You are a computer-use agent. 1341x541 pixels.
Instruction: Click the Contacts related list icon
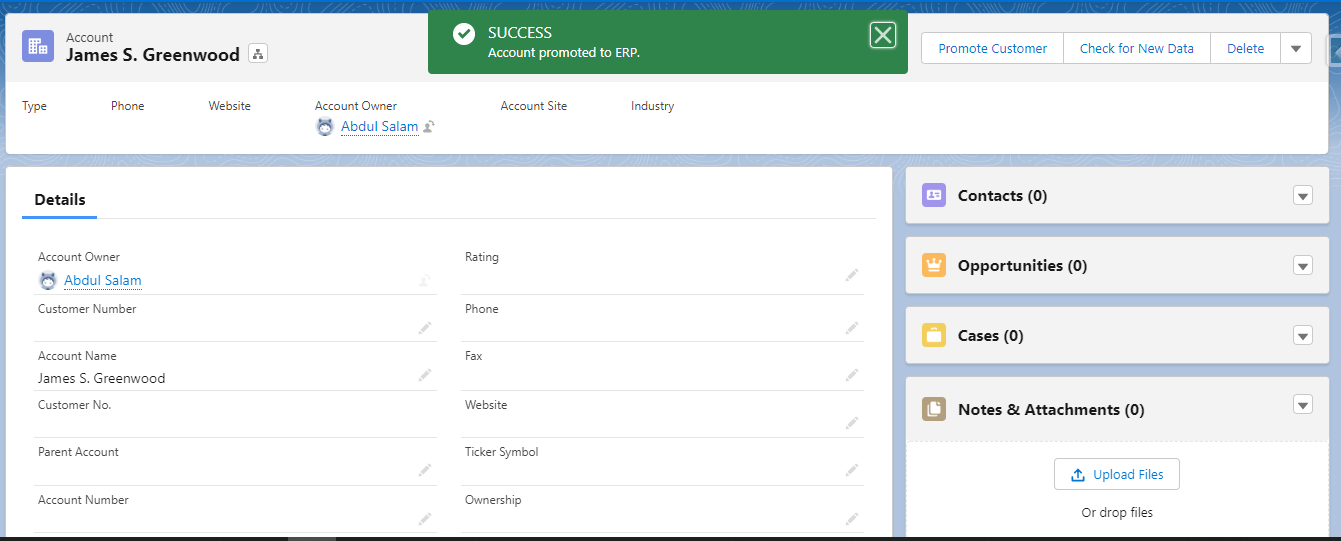tap(934, 195)
